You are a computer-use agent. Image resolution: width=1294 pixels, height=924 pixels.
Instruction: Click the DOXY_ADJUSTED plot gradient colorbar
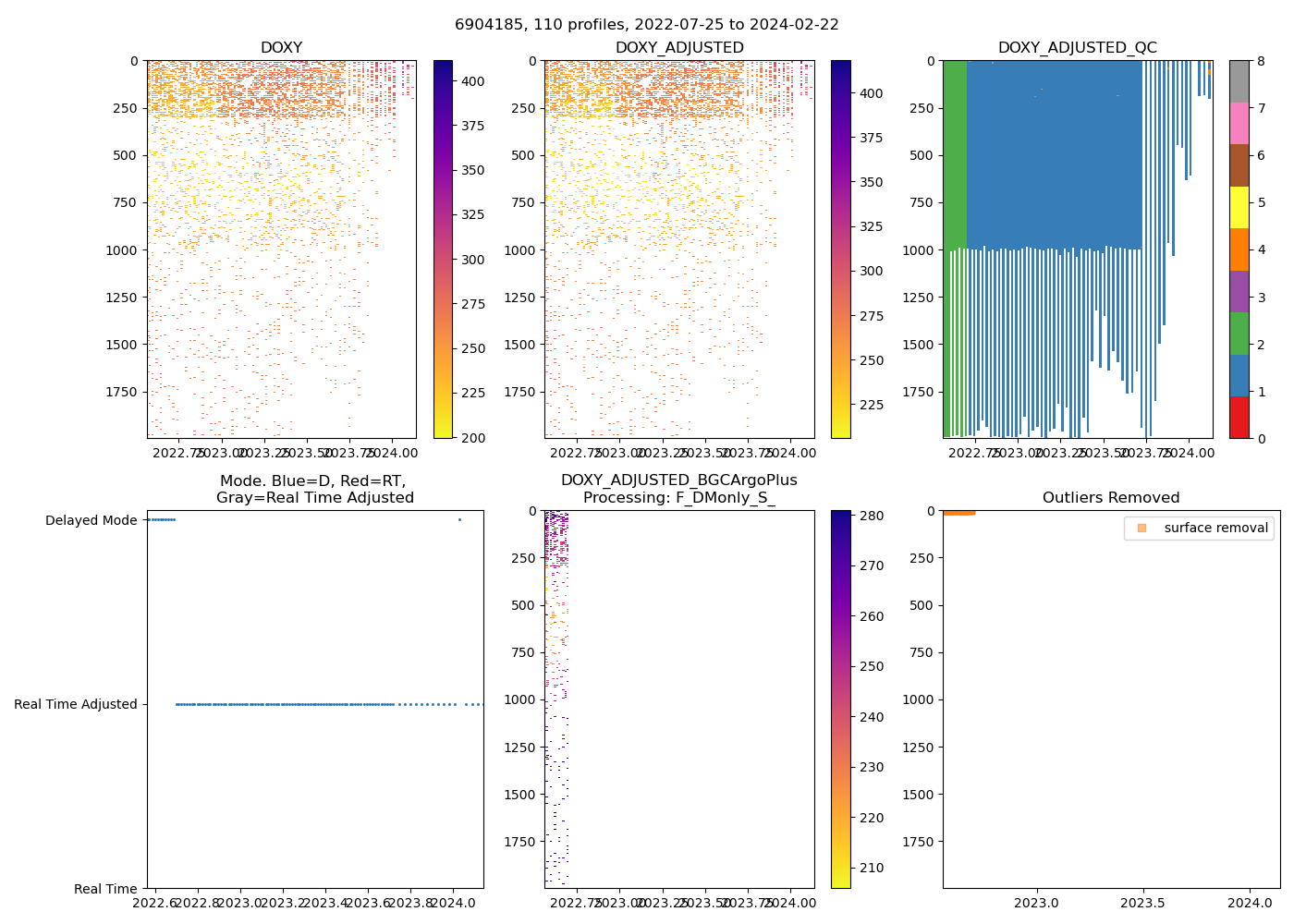[x=840, y=249]
